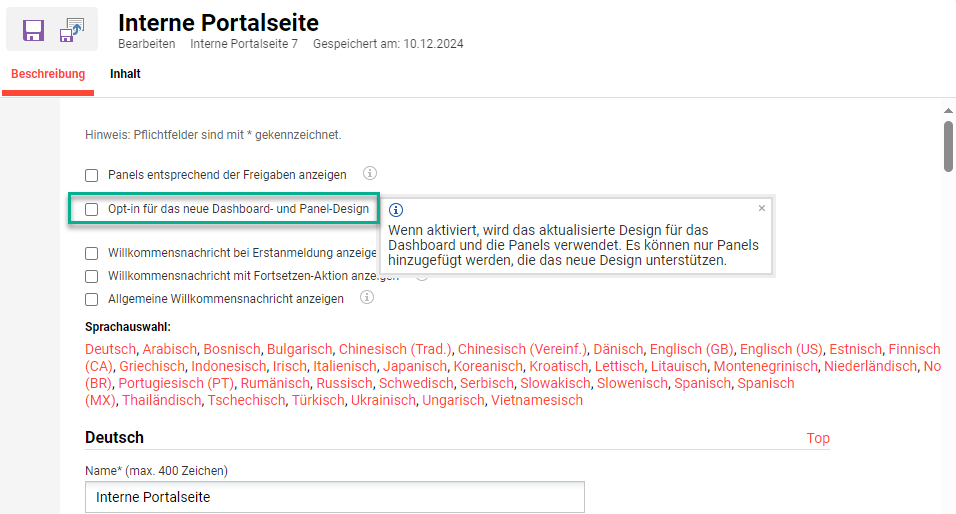The height and width of the screenshot is (514, 956).
Task: Switch to the Inhalt tab
Action: tap(125, 74)
